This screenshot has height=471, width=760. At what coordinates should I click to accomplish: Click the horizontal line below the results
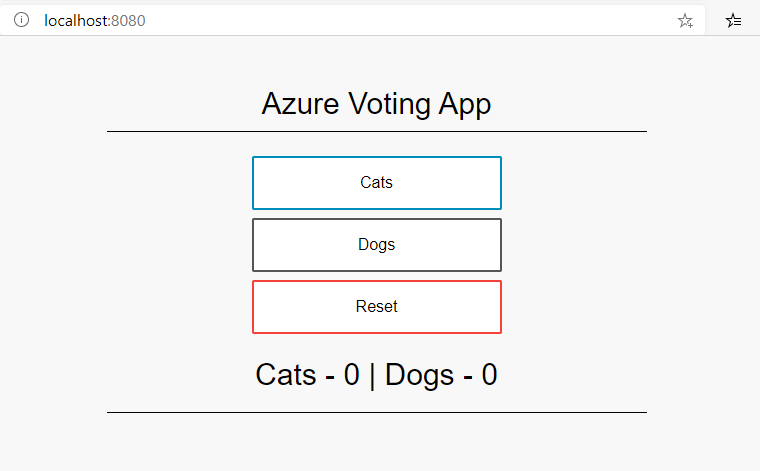point(376,412)
